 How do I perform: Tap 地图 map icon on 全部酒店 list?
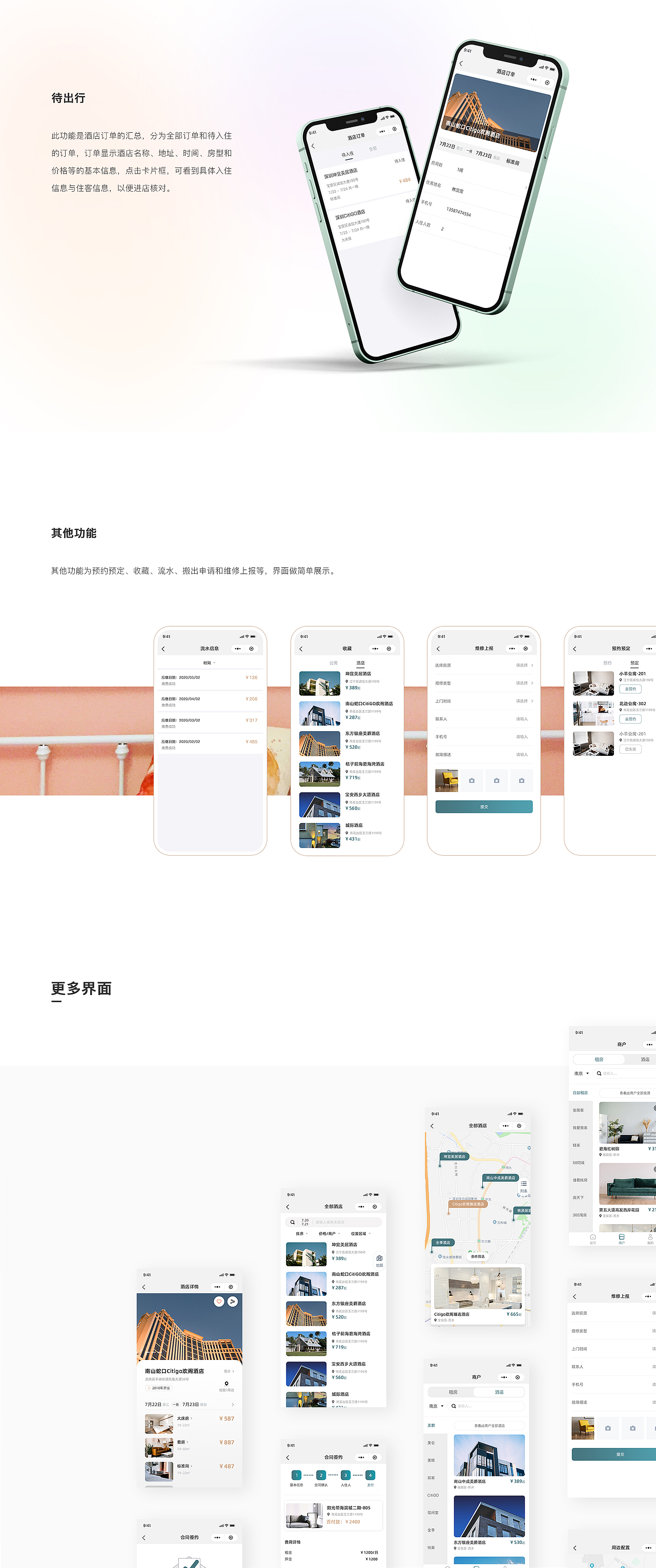coord(379,1260)
